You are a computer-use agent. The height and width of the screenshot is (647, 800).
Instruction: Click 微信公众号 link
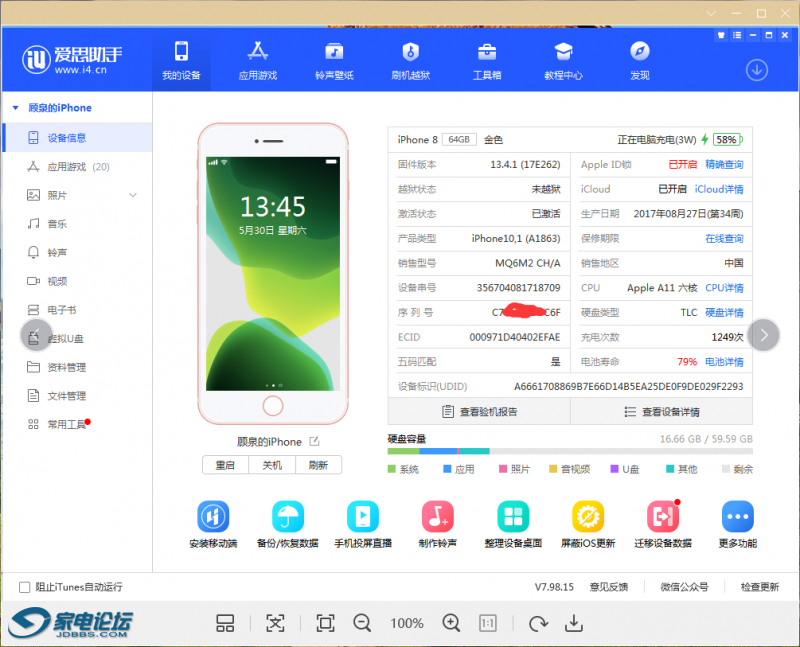click(x=684, y=587)
